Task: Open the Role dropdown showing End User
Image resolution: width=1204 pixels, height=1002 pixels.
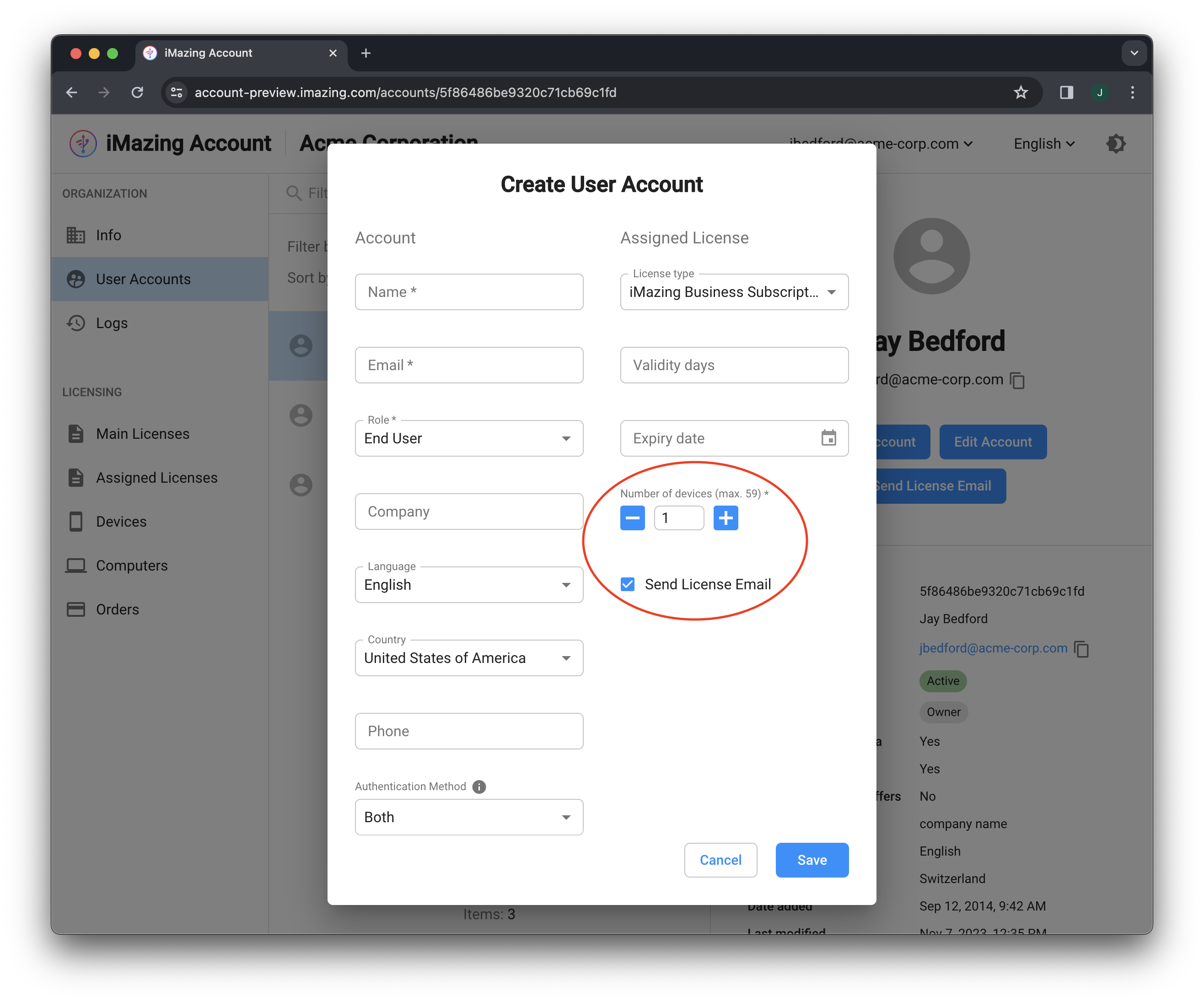Action: [x=469, y=438]
